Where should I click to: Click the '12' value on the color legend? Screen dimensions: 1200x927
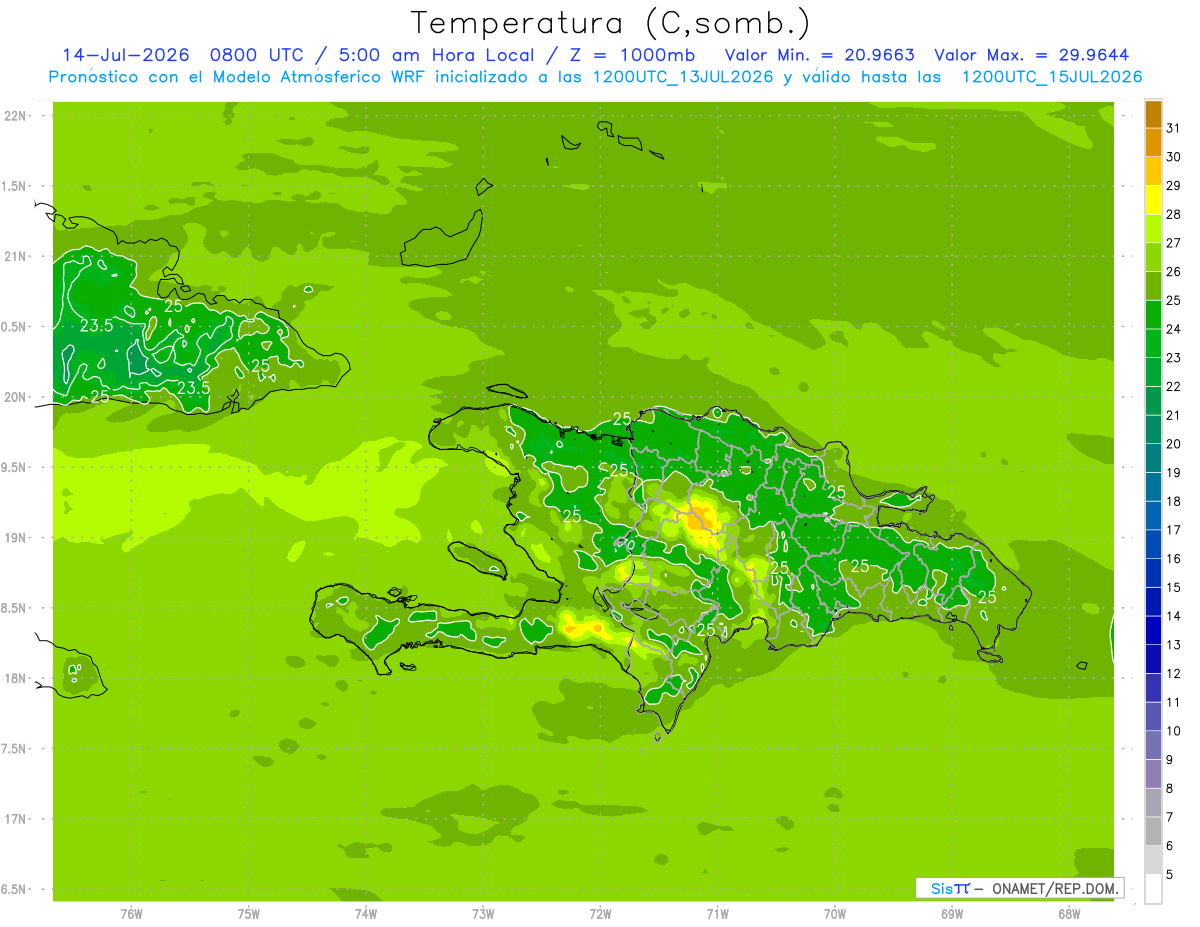point(1174,673)
